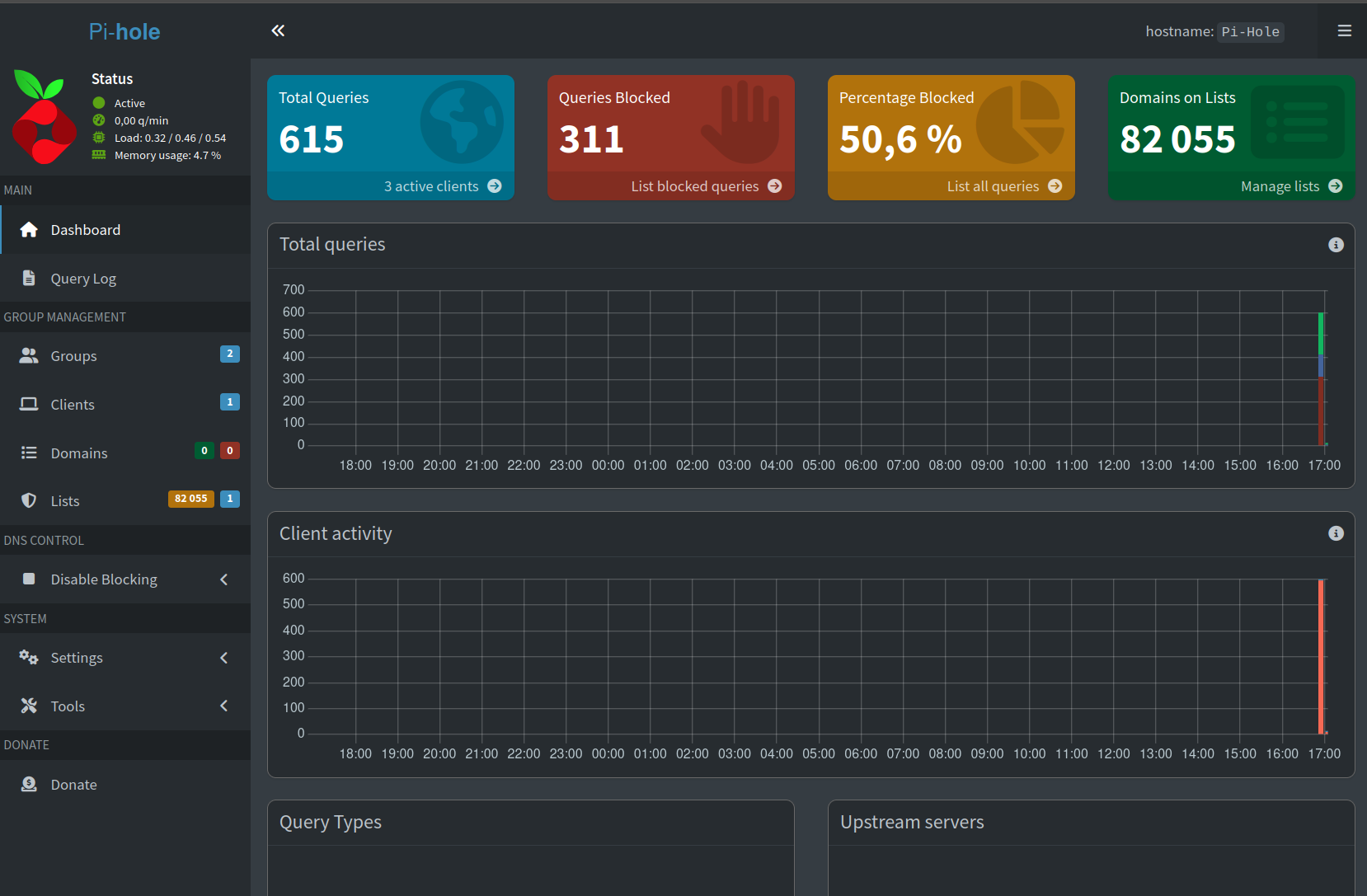Click list icon on Domains on Lists card

1298,122
